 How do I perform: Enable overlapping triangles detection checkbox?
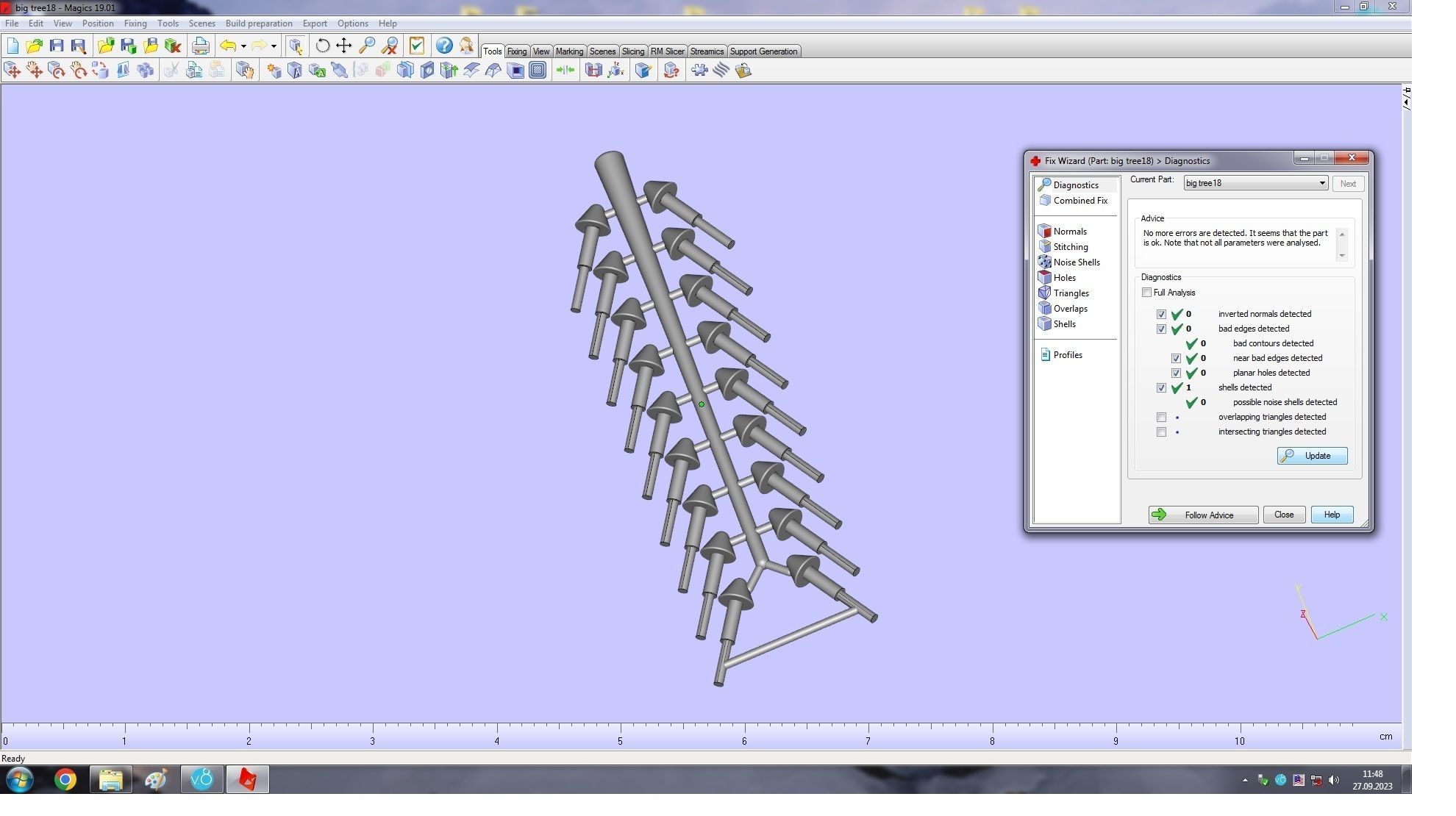[x=1161, y=418]
